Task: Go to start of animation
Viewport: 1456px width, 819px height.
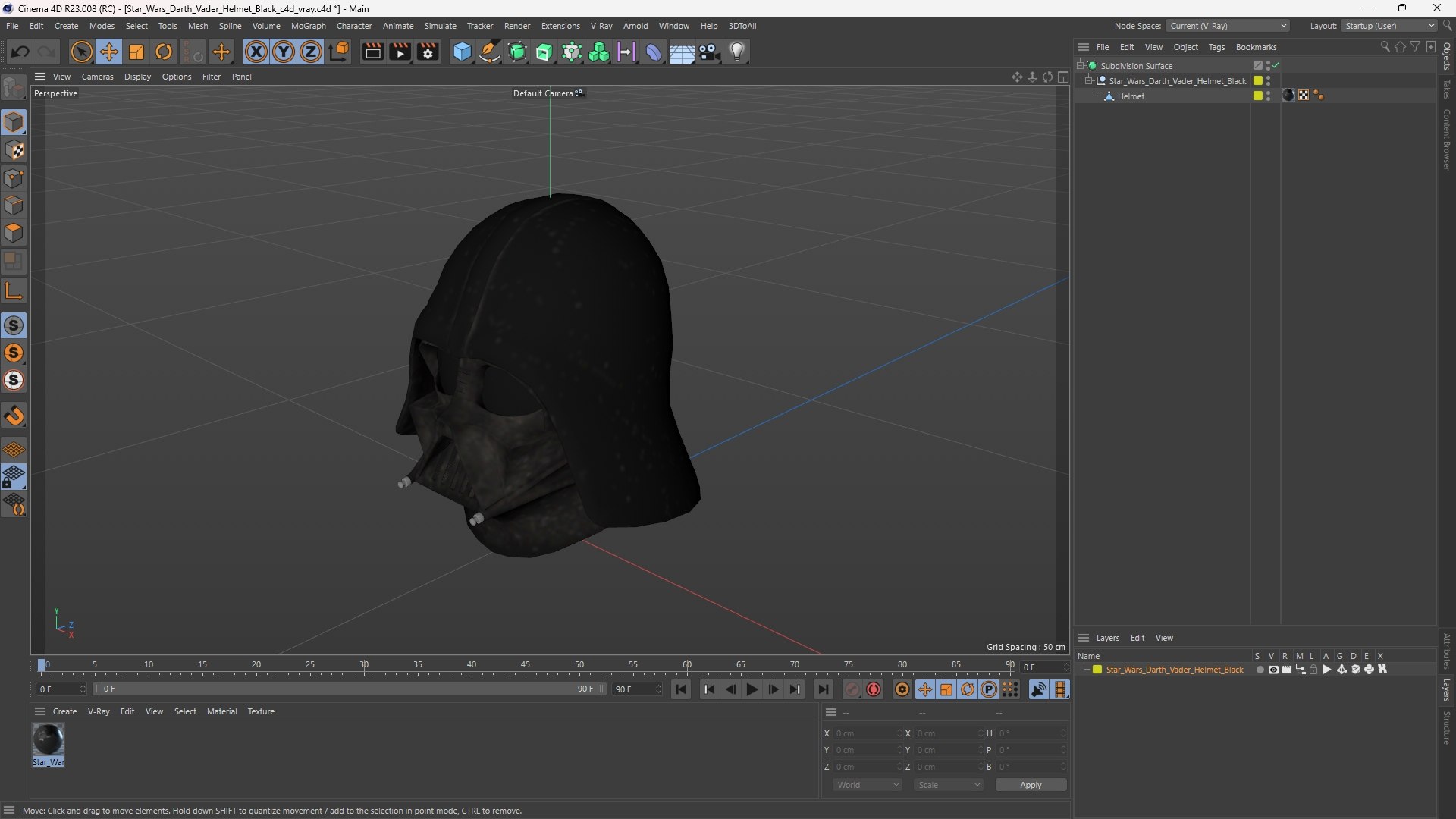Action: pos(681,689)
